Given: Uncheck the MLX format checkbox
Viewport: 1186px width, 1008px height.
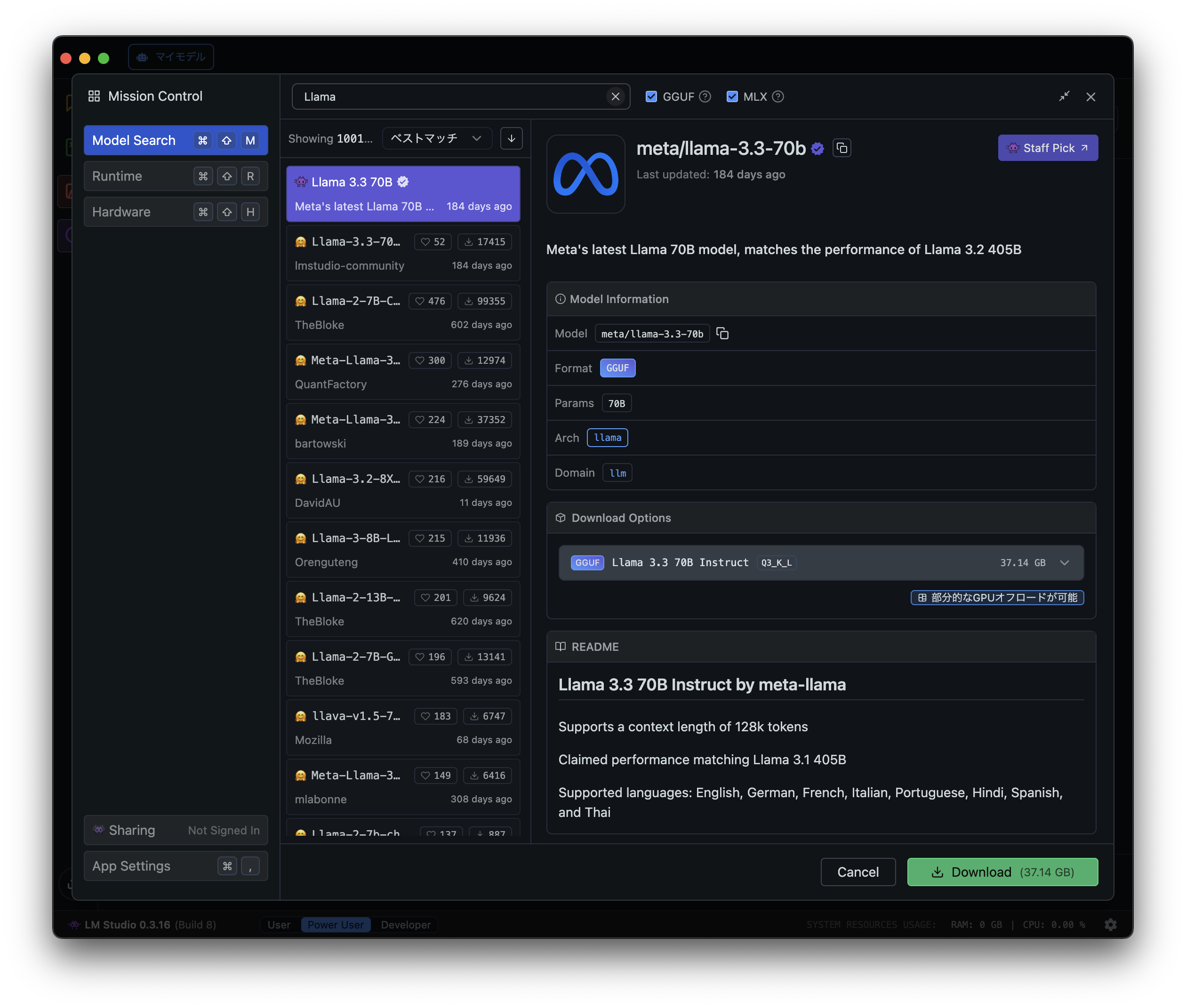Looking at the screenshot, I should [x=732, y=96].
